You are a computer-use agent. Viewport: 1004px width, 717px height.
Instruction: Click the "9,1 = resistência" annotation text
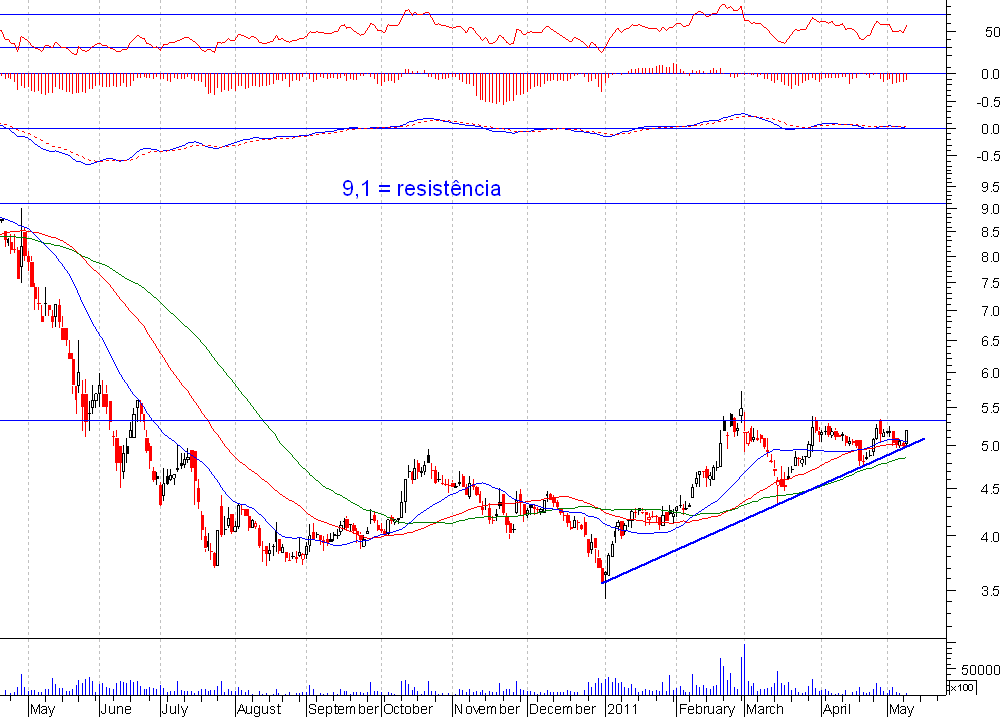click(421, 188)
